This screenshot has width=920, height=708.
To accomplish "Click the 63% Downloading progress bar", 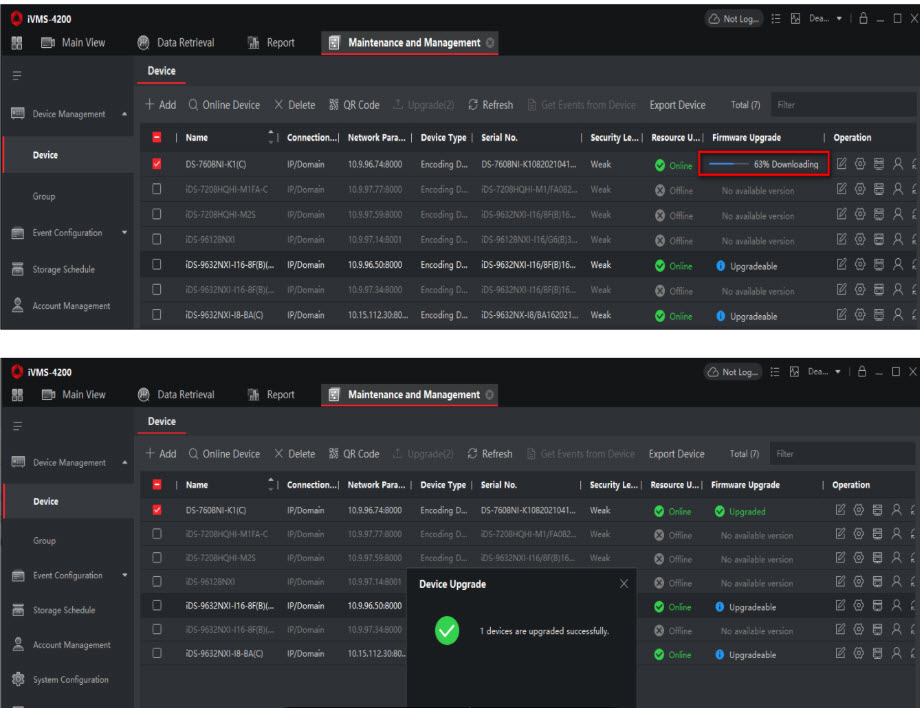I will coord(764,164).
